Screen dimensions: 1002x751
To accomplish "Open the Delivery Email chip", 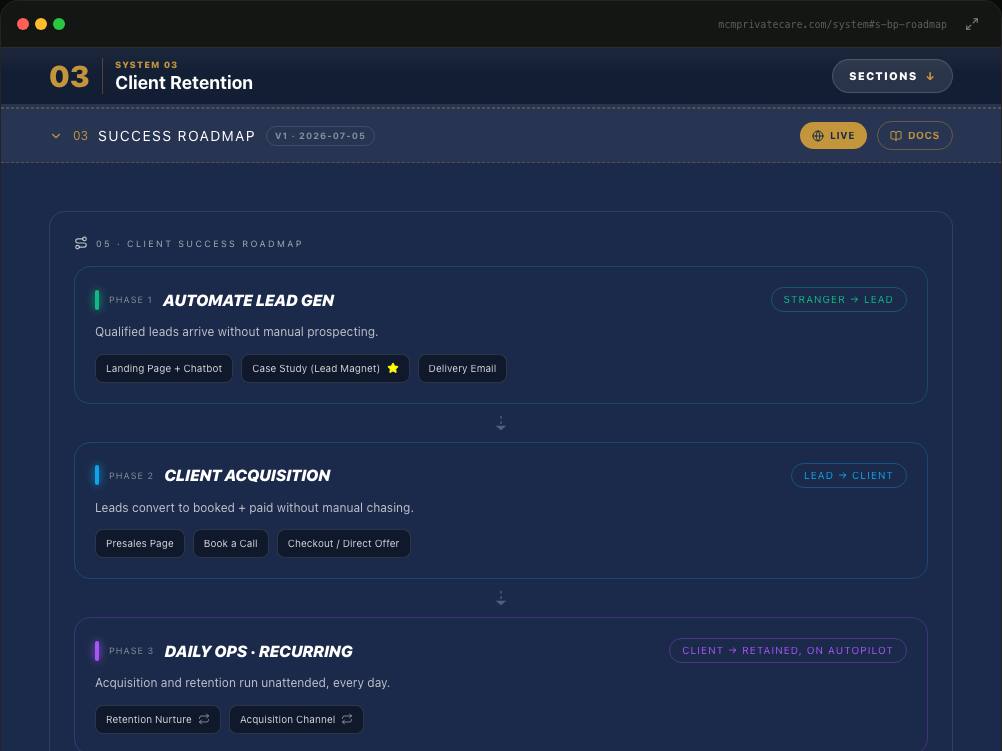I will 462,368.
